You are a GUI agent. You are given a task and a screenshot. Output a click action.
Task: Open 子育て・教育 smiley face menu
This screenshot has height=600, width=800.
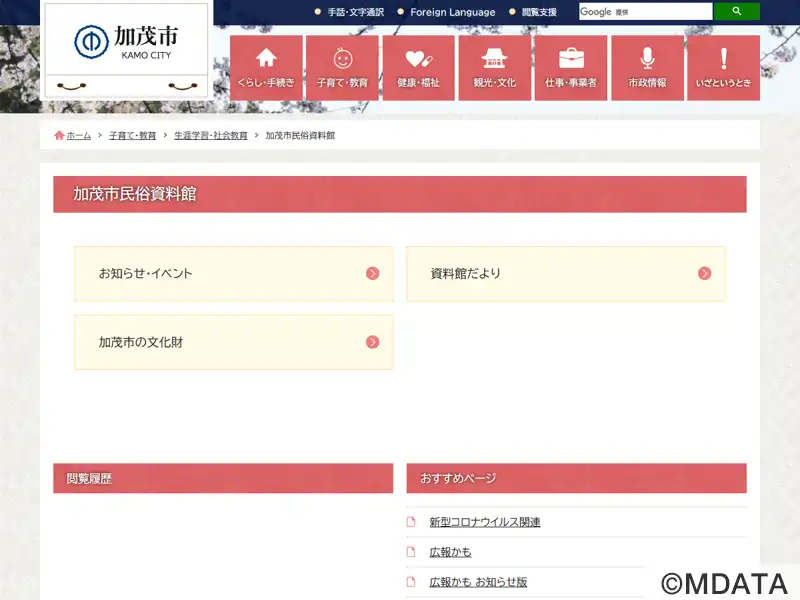342,68
